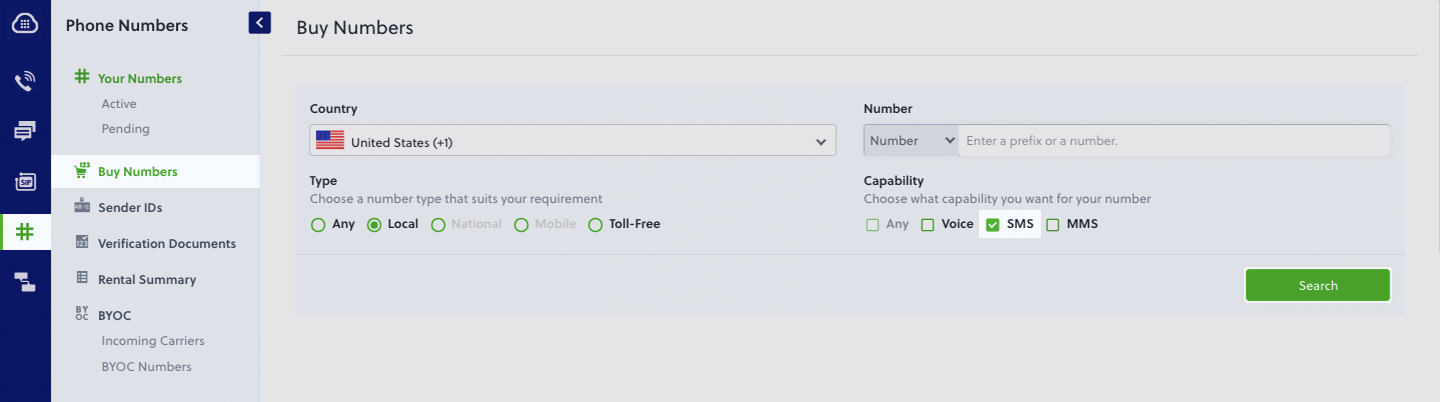
Task: Select the Phone Numbers hash icon
Action: point(25,232)
